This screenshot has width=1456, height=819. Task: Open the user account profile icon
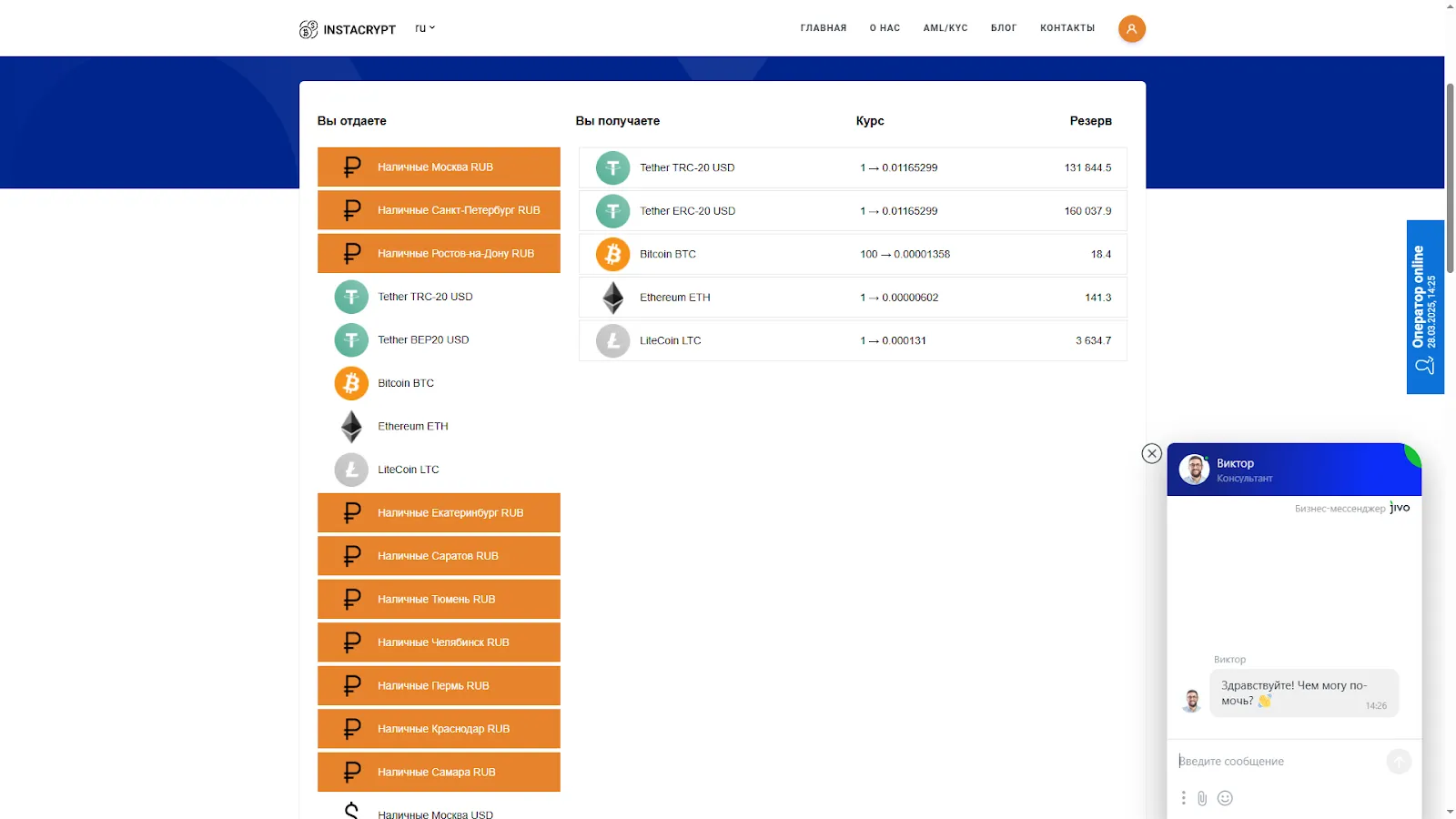[1131, 29]
